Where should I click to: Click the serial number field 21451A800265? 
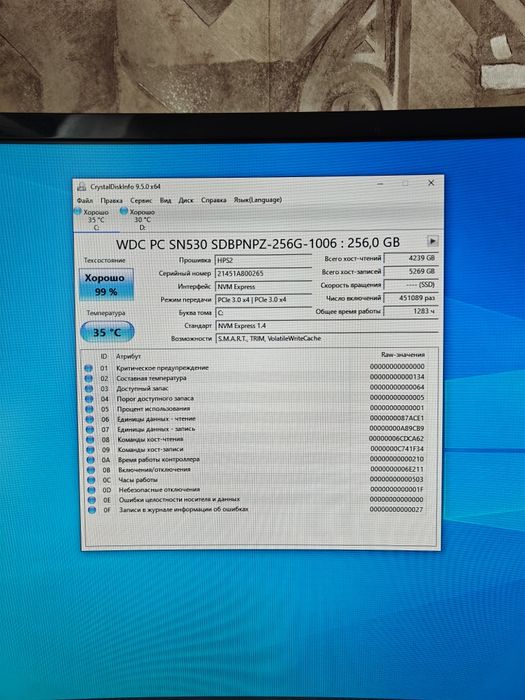263,273
